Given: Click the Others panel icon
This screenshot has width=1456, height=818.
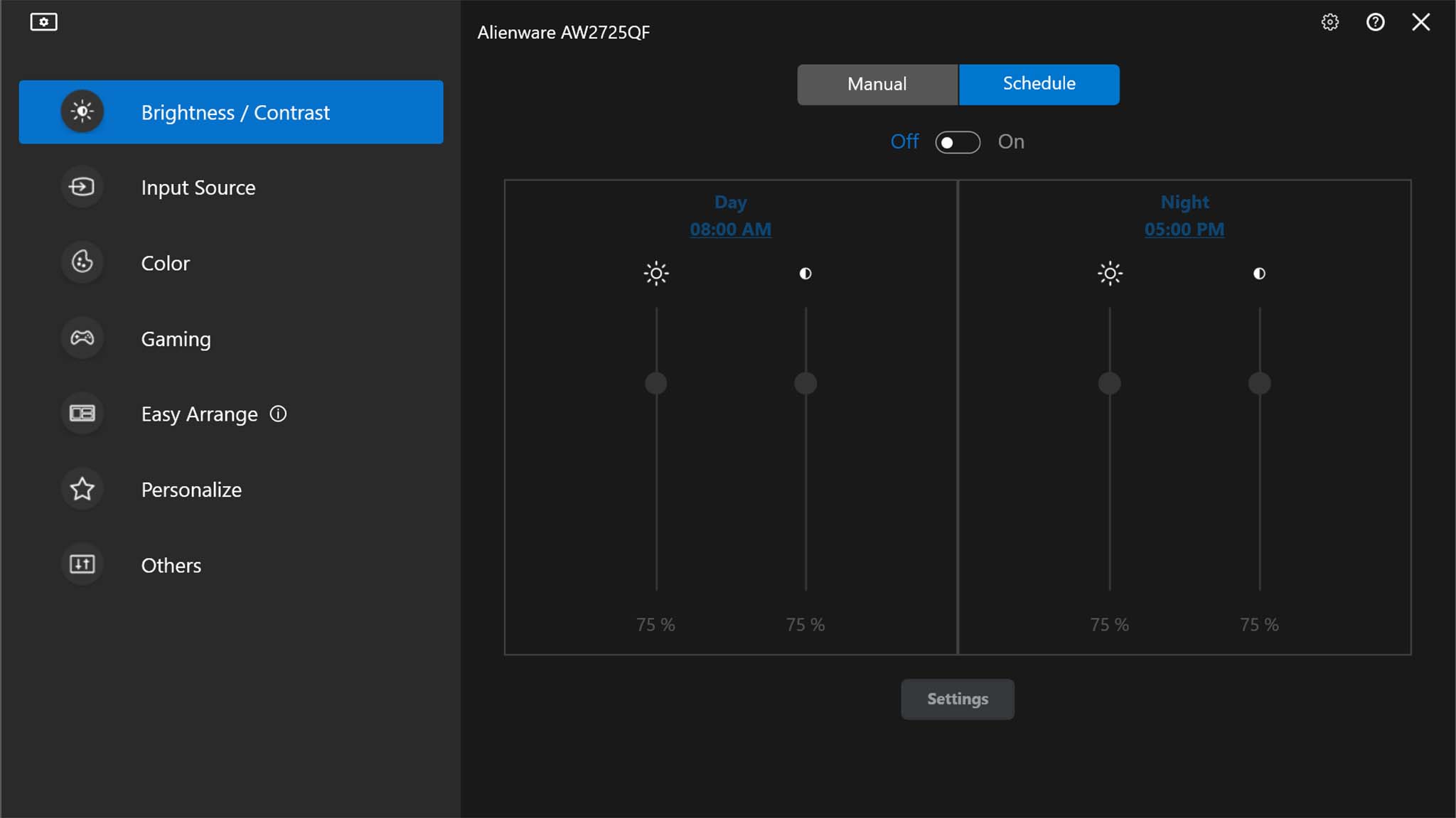Looking at the screenshot, I should pos(81,564).
